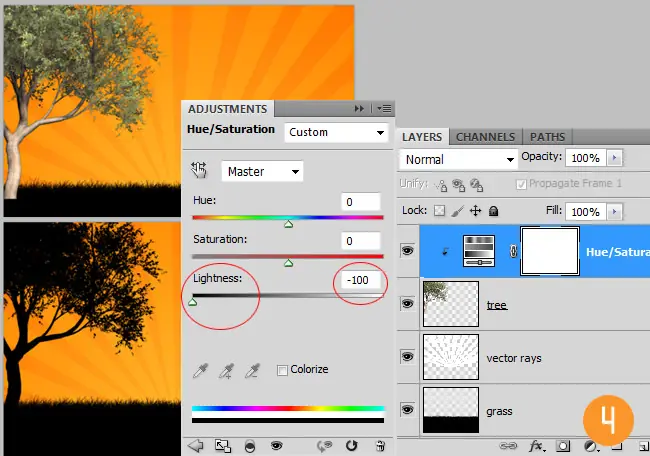The width and height of the screenshot is (650, 456).
Task: Open the Opacity slider arrow
Action: pyautogui.click(x=614, y=158)
